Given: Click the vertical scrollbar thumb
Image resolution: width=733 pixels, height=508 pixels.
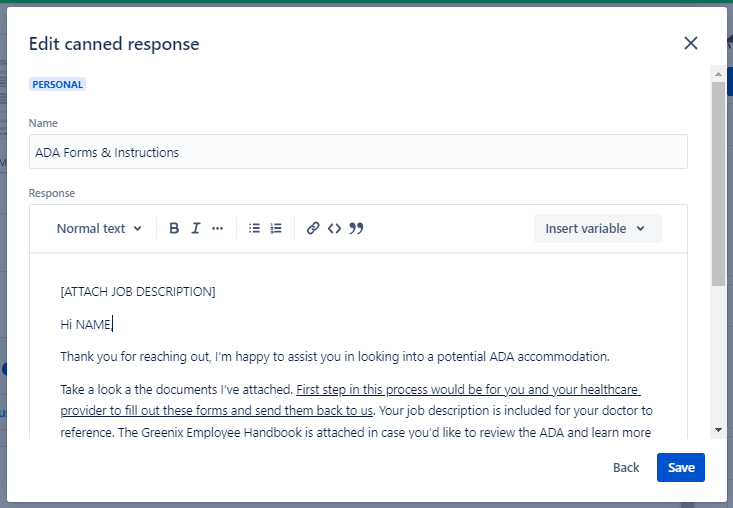Looking at the screenshot, I should [x=718, y=183].
